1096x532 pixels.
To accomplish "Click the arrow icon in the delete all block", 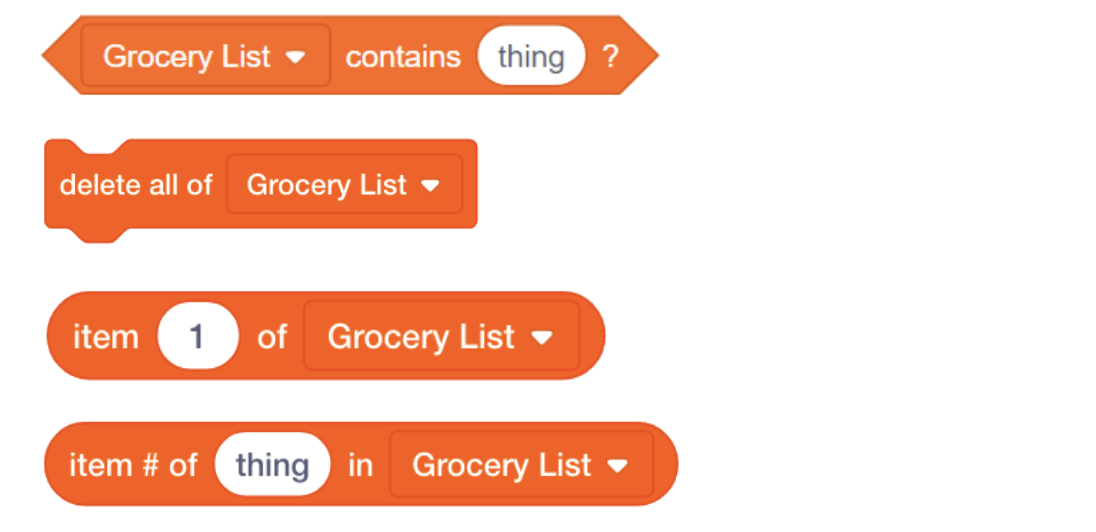I will coord(430,185).
